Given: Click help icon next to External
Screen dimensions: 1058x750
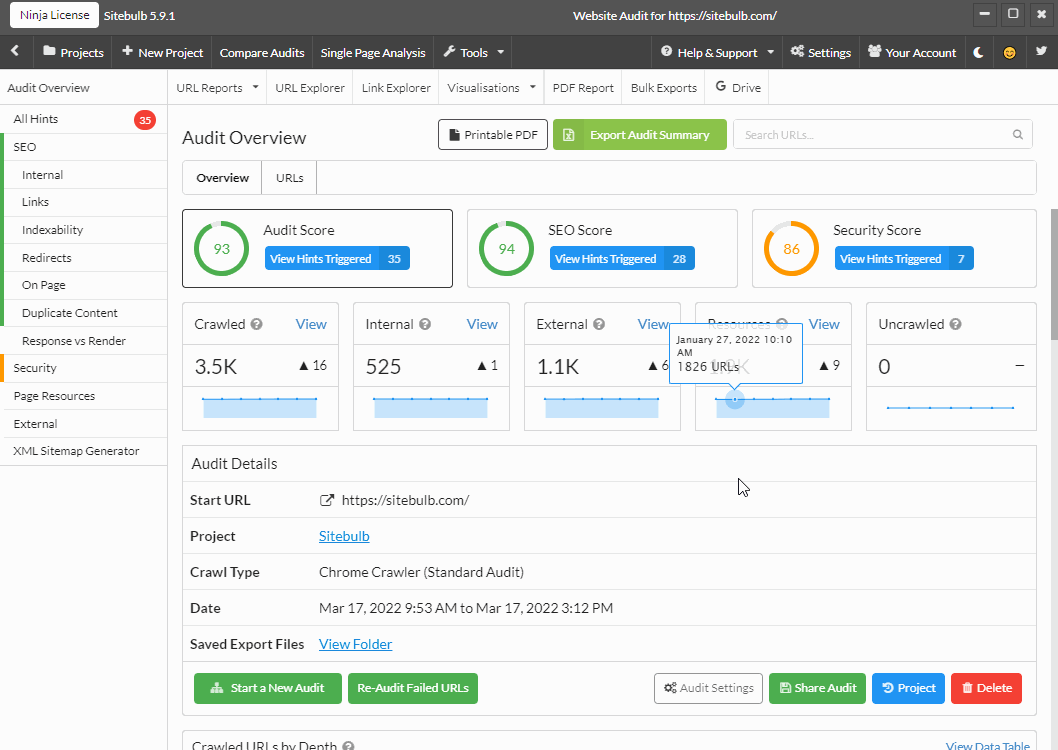Looking at the screenshot, I should click(599, 324).
